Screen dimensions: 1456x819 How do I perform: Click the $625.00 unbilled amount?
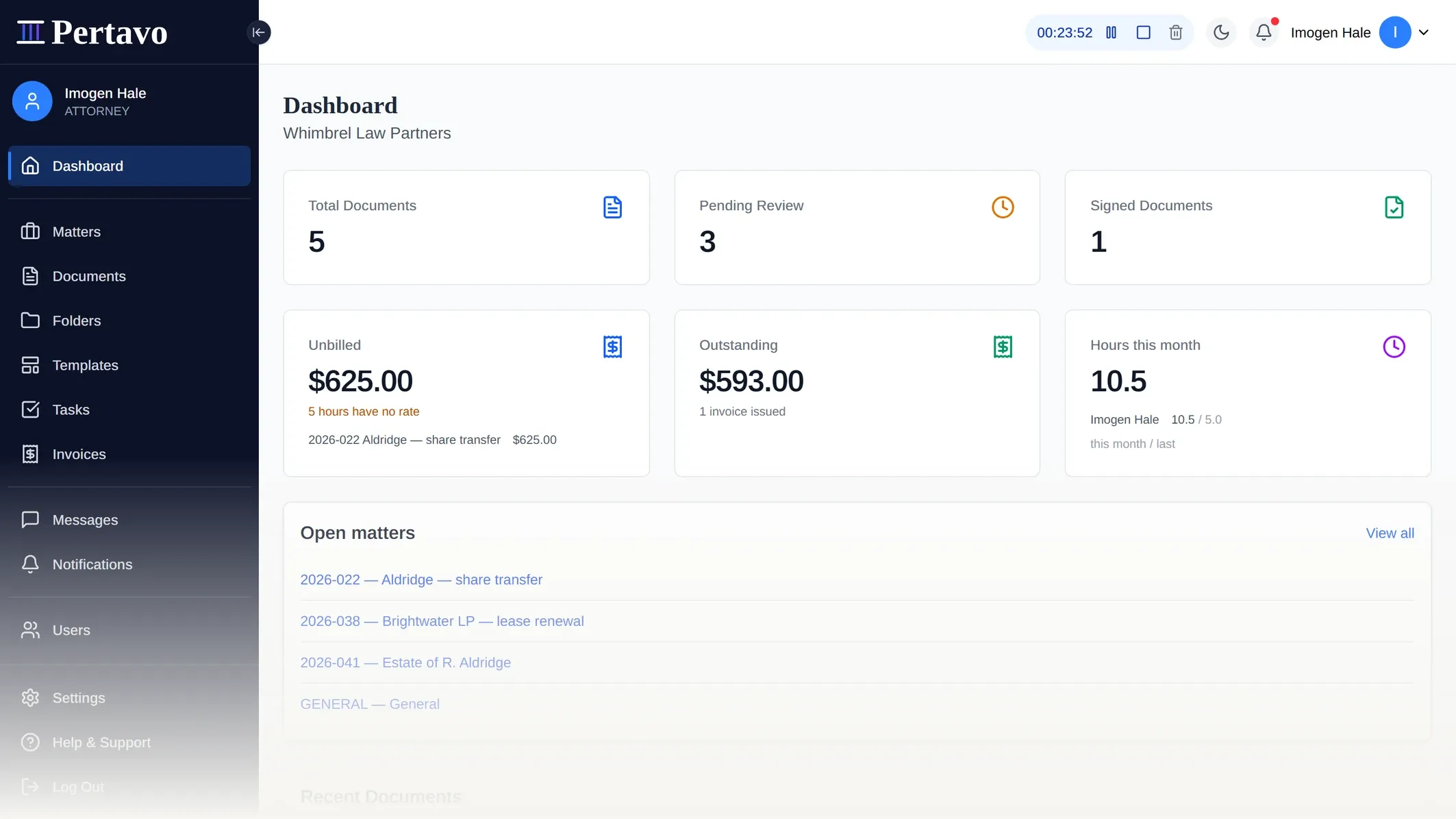tap(360, 381)
